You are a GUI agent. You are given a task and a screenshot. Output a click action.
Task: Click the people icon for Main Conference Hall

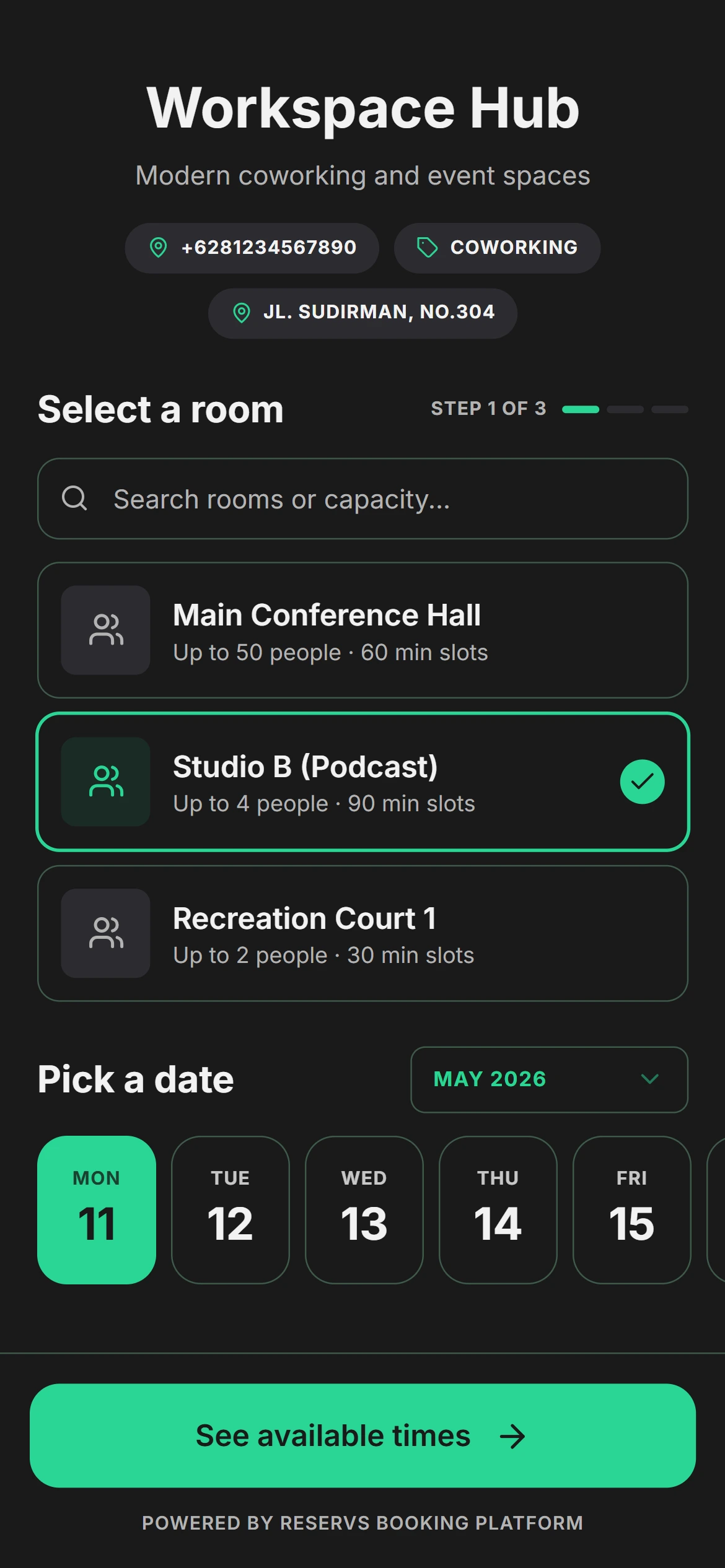[106, 630]
